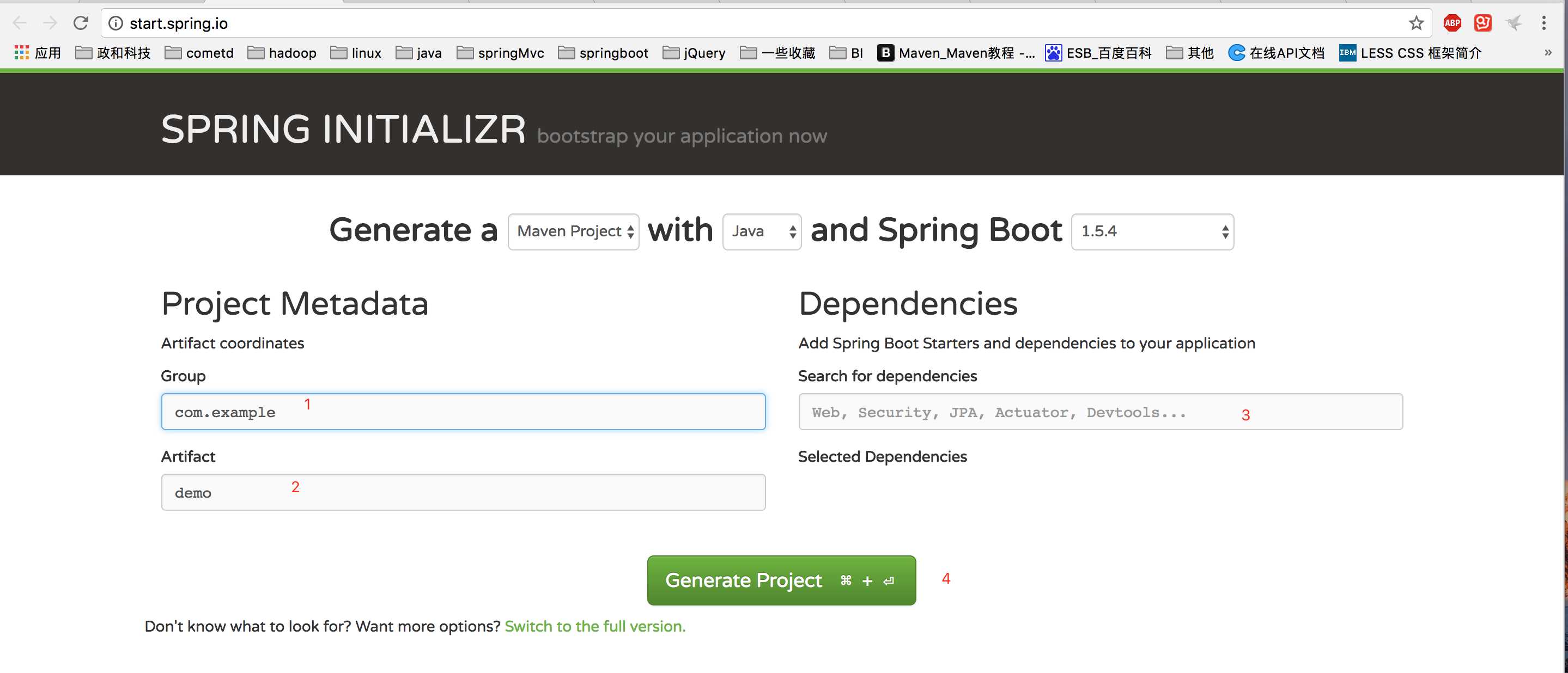This screenshot has height=673, width=1568.
Task: Open the ESB_百度百科 bookmark
Action: click(1098, 53)
